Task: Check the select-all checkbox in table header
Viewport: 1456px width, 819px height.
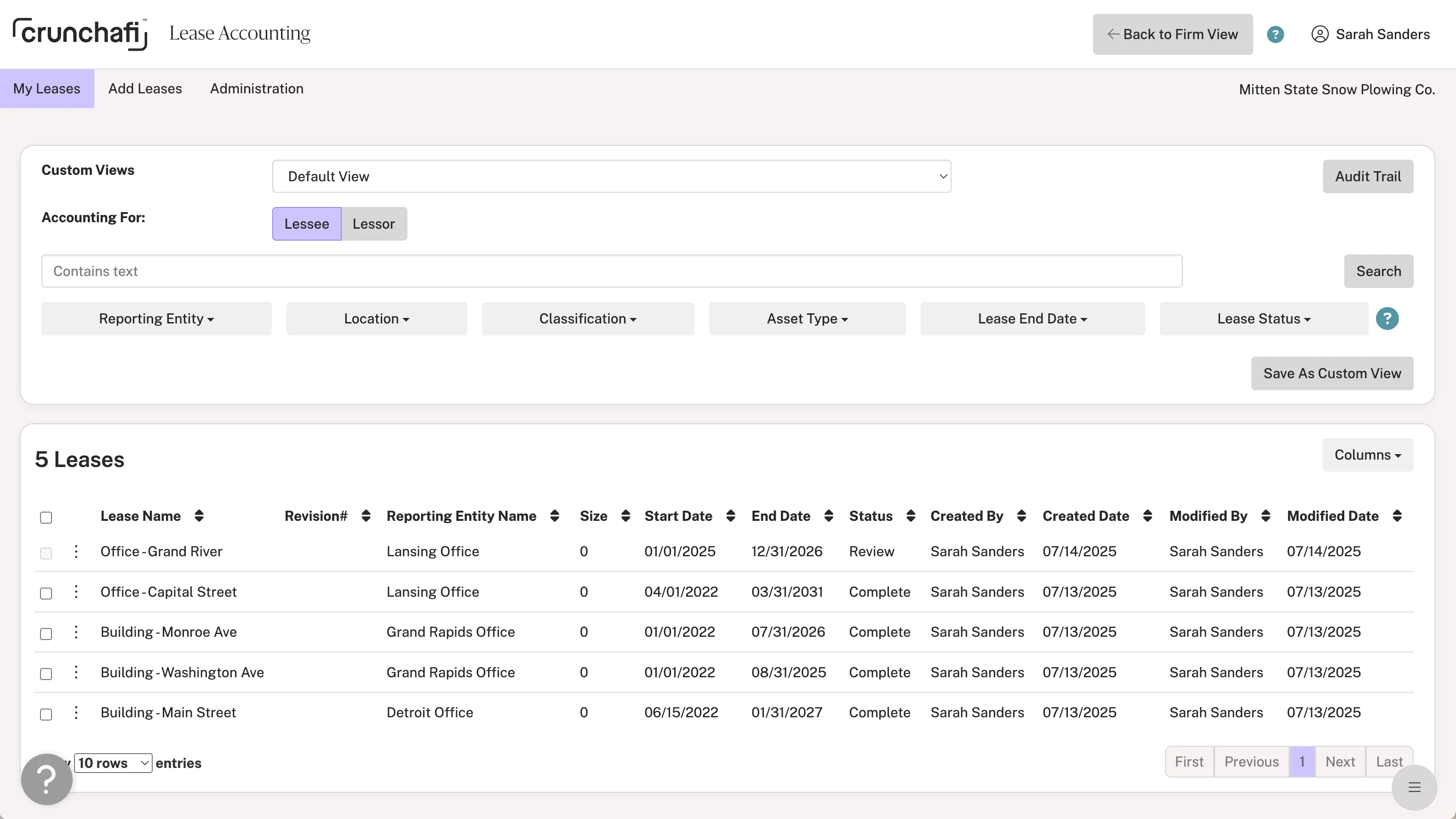Action: [46, 518]
